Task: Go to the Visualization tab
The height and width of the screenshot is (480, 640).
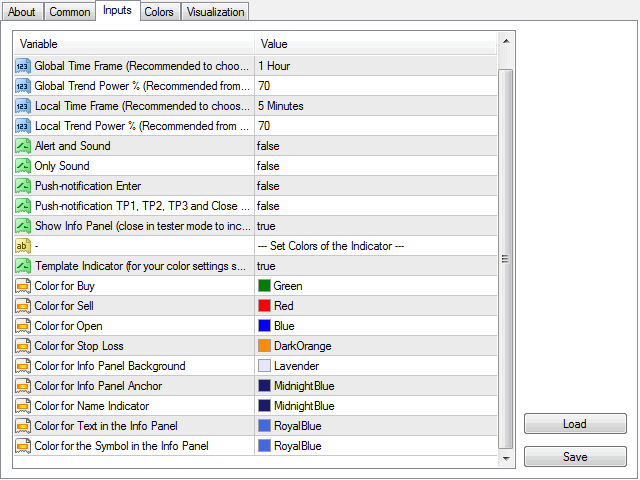Action: click(x=215, y=12)
